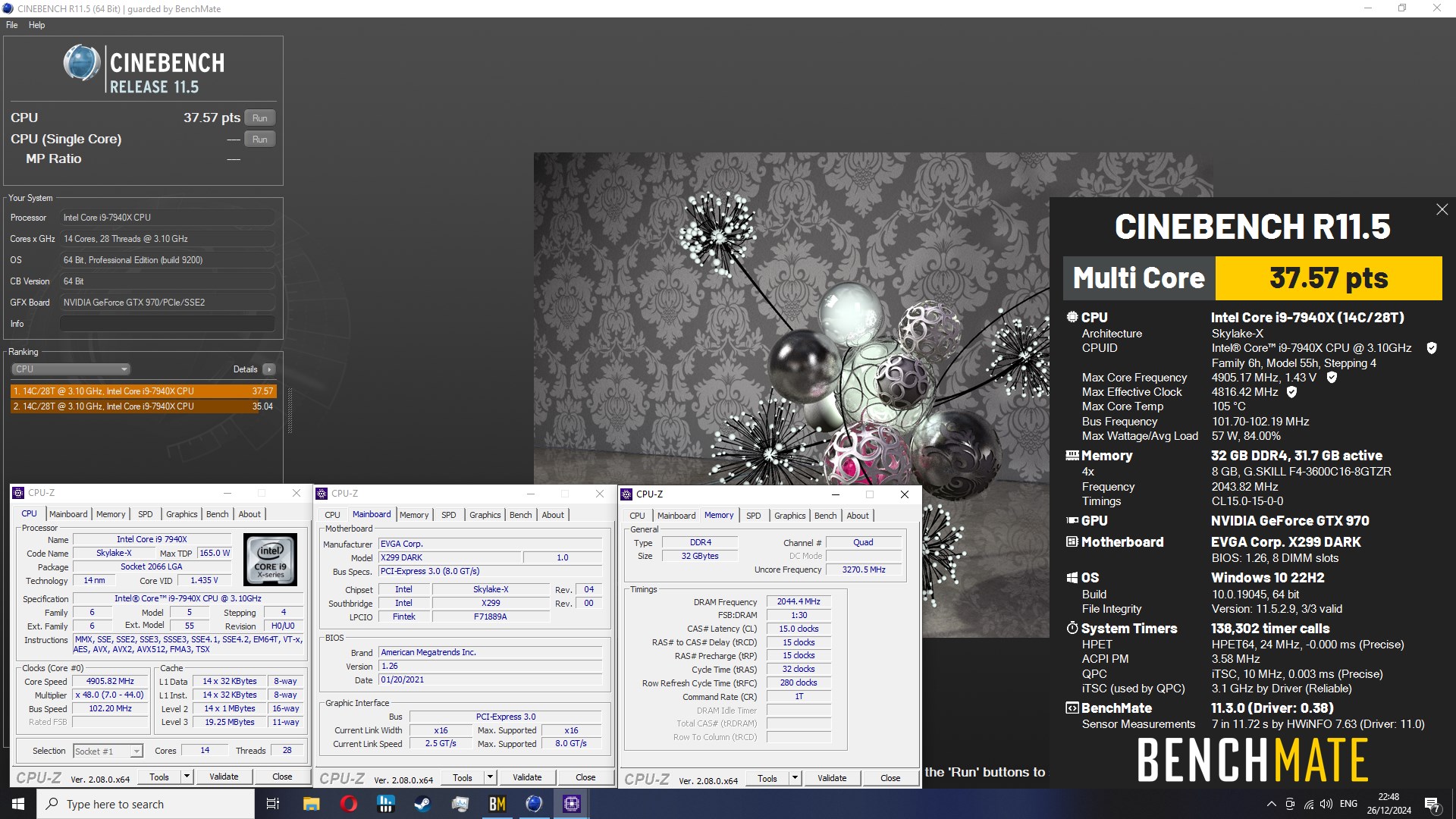
Task: Open the Wi-Fi network tray icon
Action: pos(1309,804)
